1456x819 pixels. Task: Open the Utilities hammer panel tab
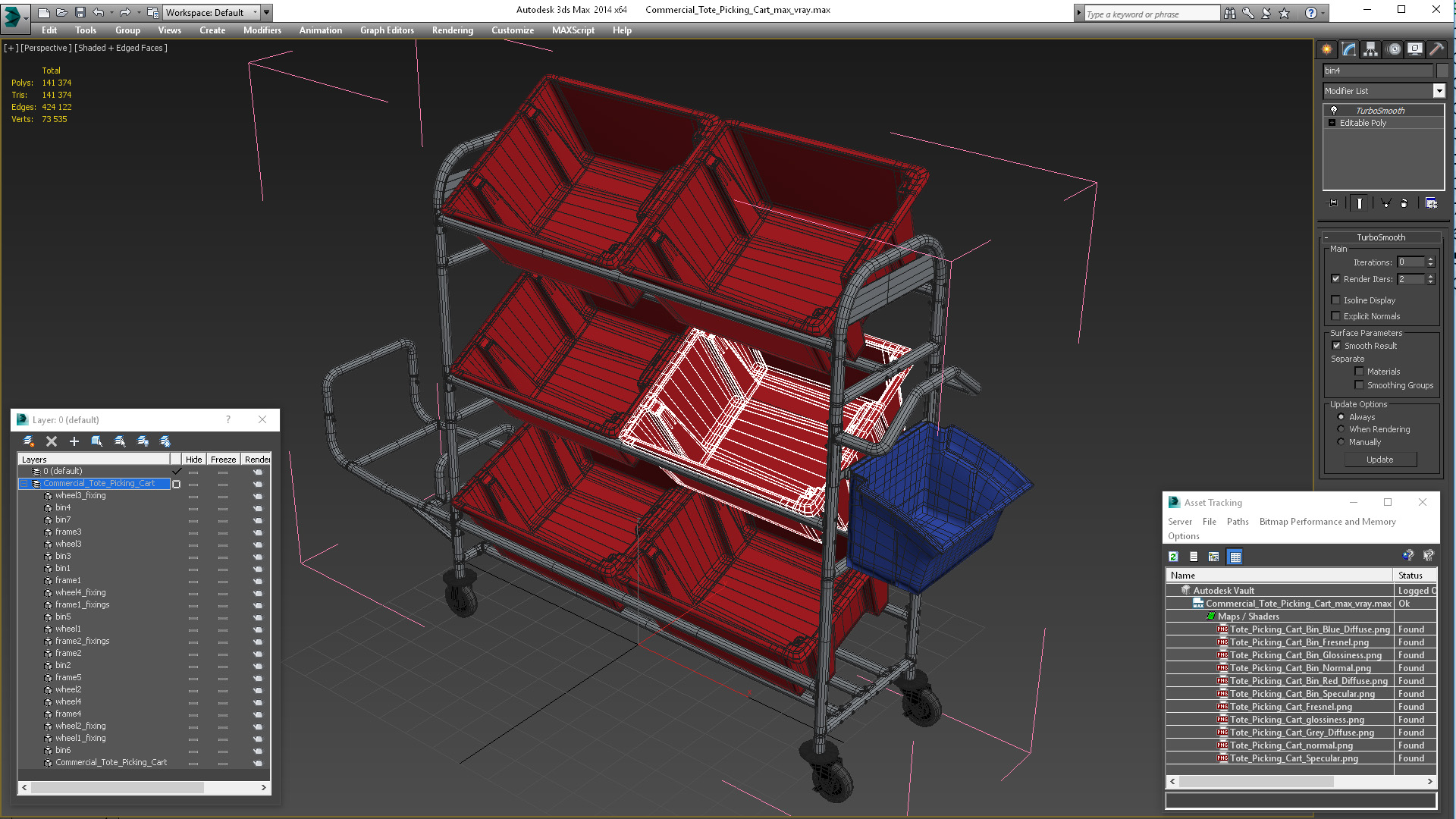(x=1436, y=49)
